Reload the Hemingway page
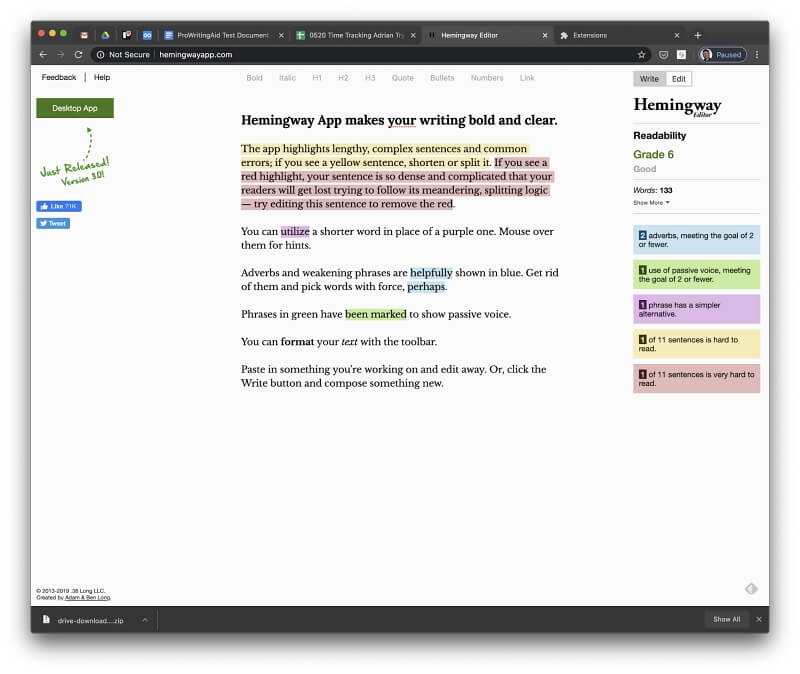 [x=78, y=55]
